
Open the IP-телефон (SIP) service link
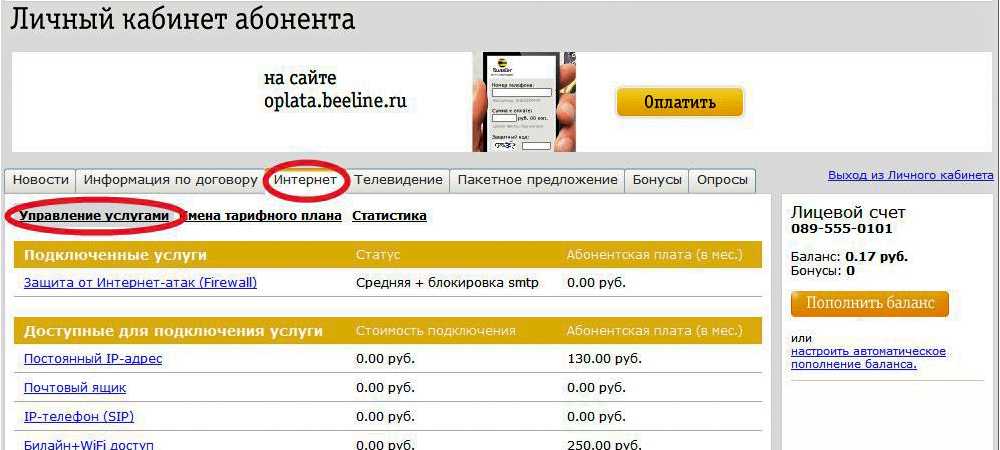79,416
